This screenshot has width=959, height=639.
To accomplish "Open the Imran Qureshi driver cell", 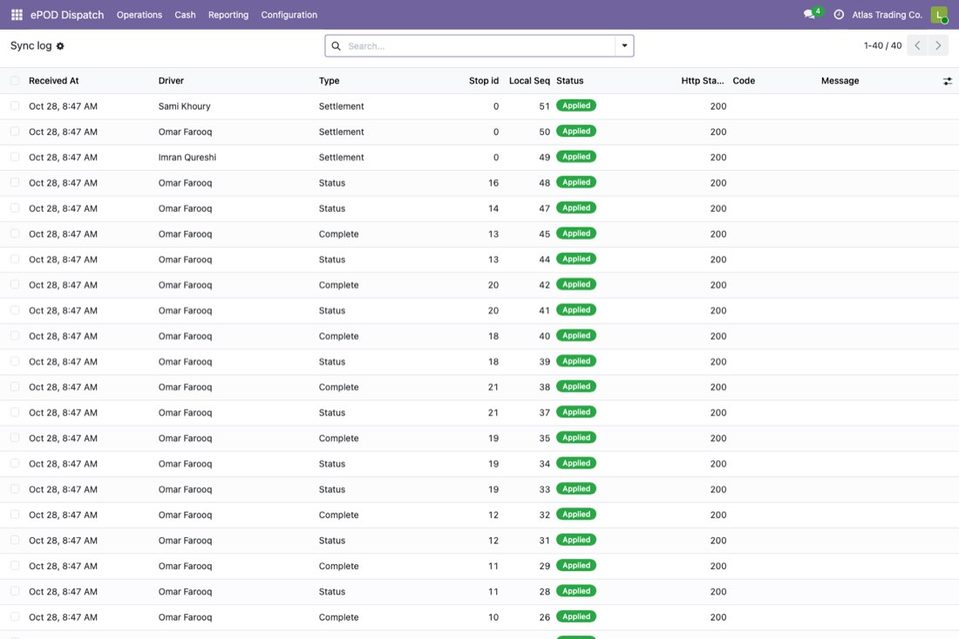I will [x=187, y=157].
